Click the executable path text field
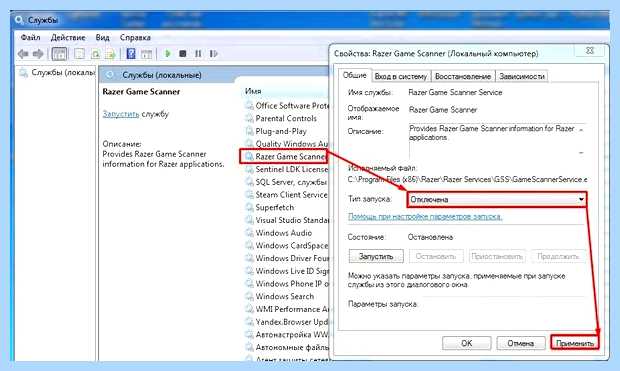The image size is (620, 371). click(x=467, y=180)
